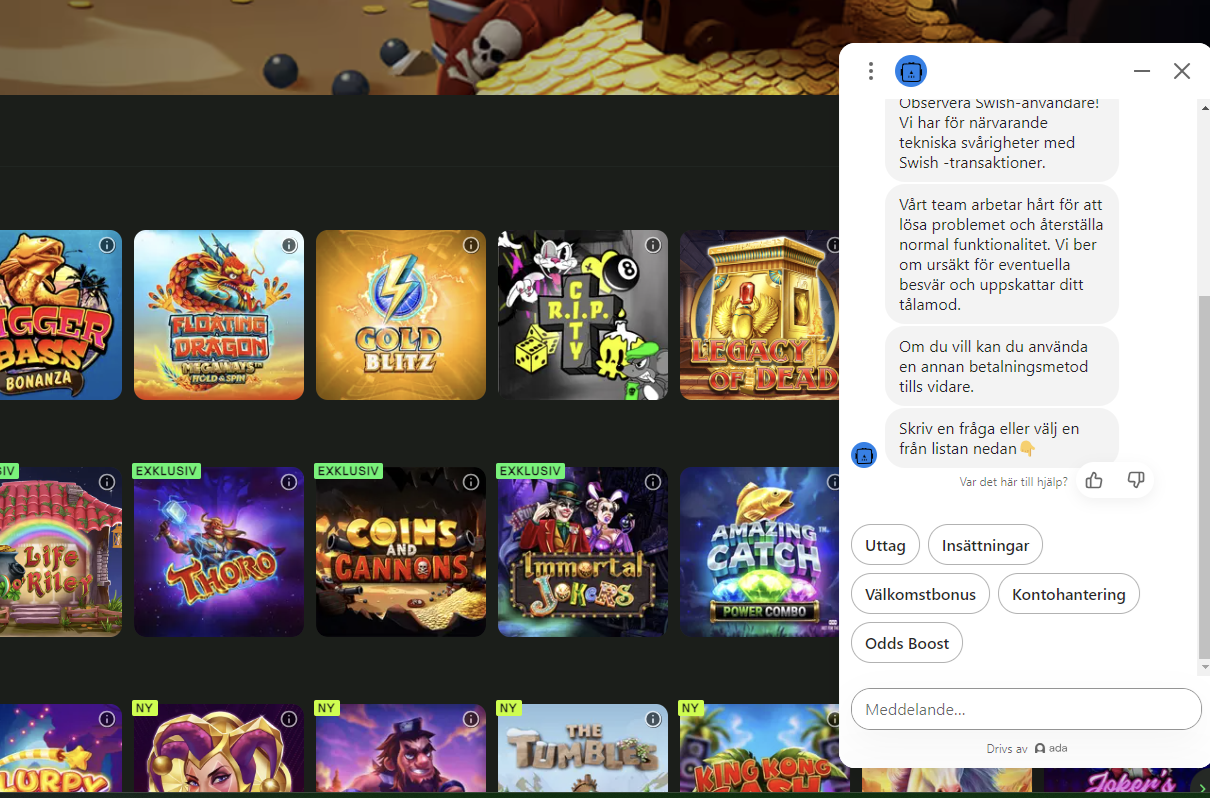
Task: Show info for the bearded miner game
Action: pyautogui.click(x=471, y=719)
